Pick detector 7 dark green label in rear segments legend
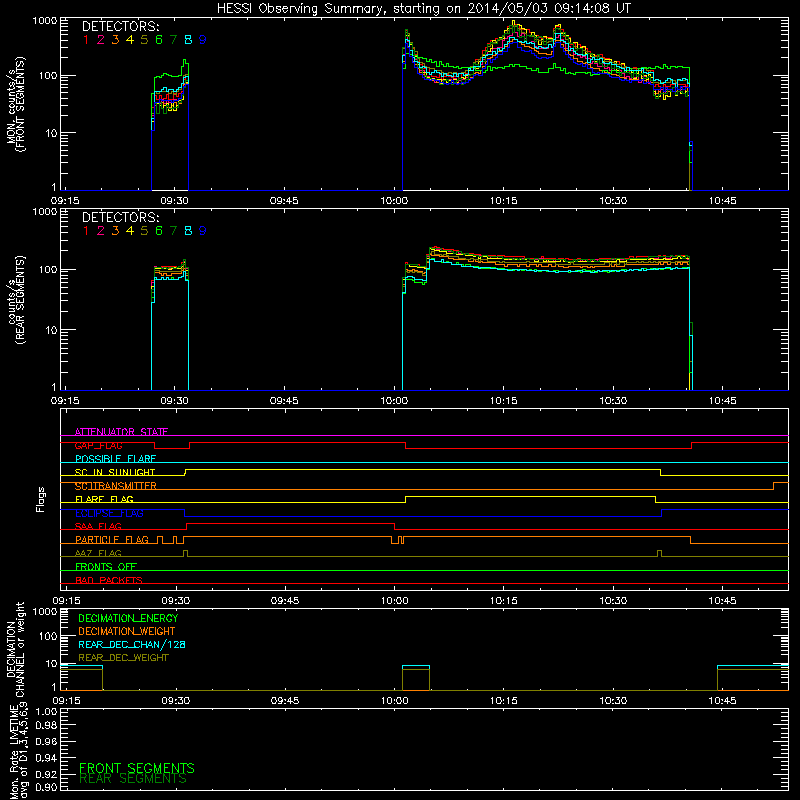 click(x=173, y=231)
